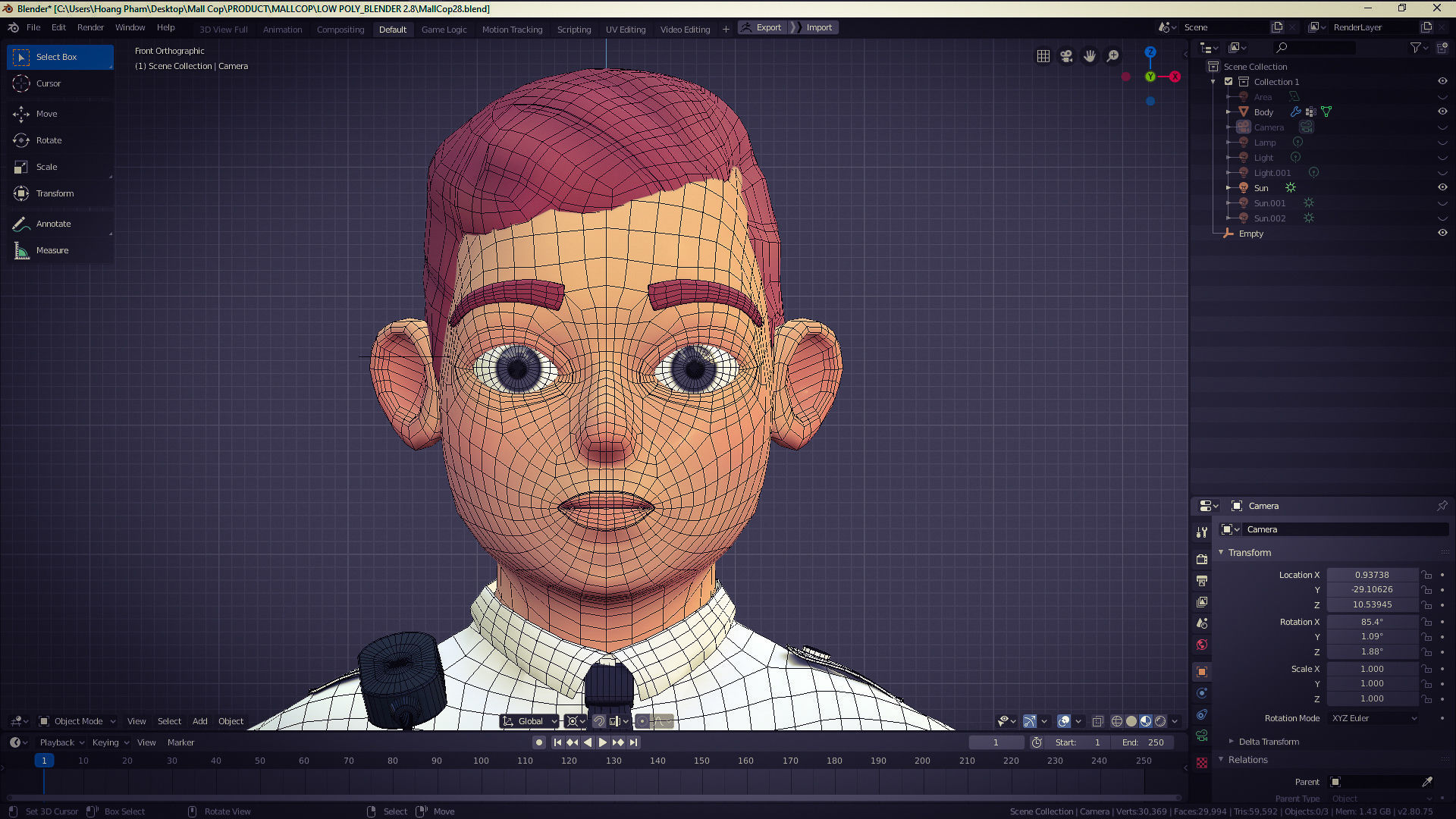This screenshot has height=819, width=1456.
Task: Select the Annotate tool
Action: 53,224
